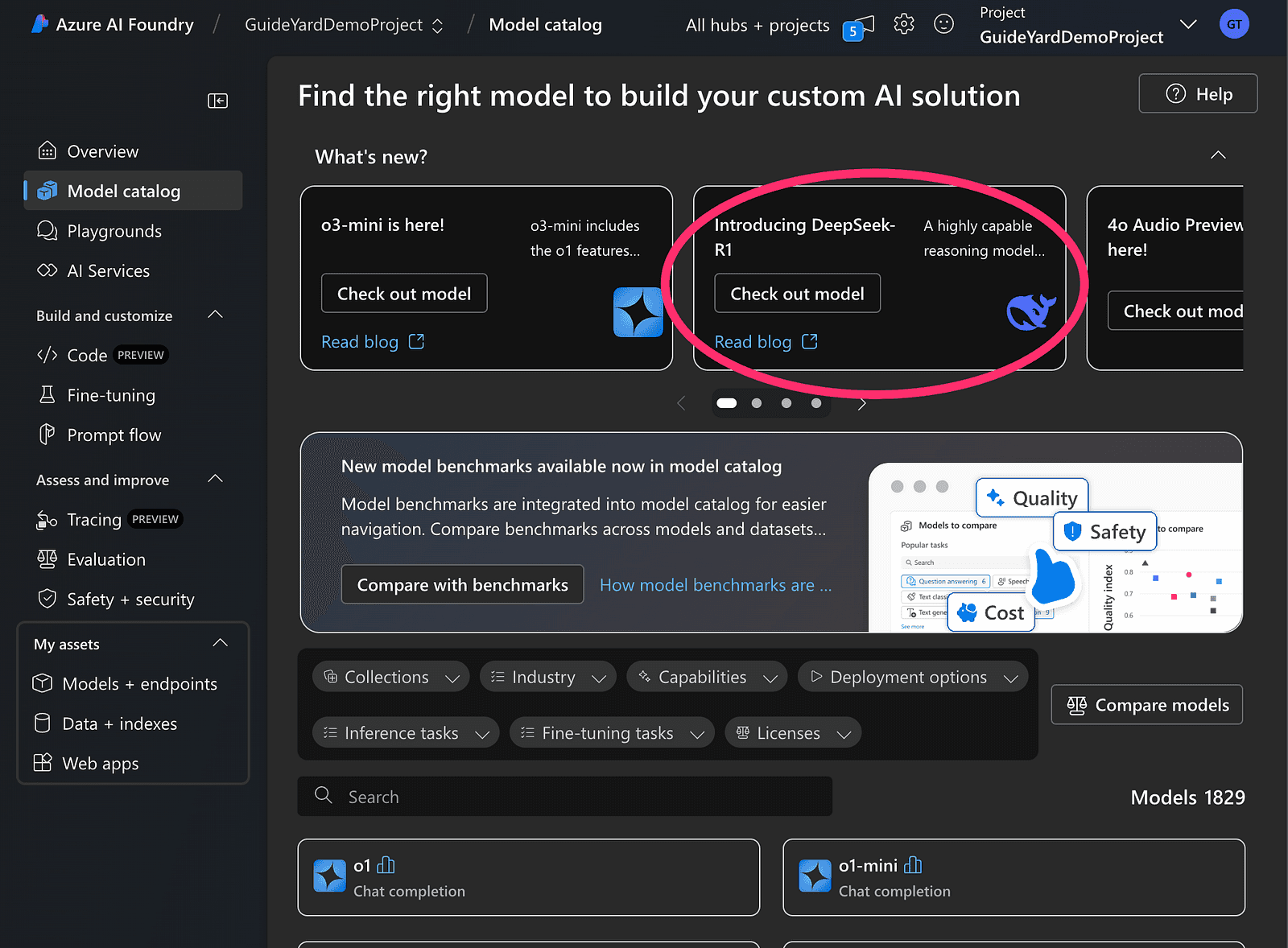Click the benchmark chart icon next to o1
Screen dimensions: 1288x948
(x=386, y=865)
